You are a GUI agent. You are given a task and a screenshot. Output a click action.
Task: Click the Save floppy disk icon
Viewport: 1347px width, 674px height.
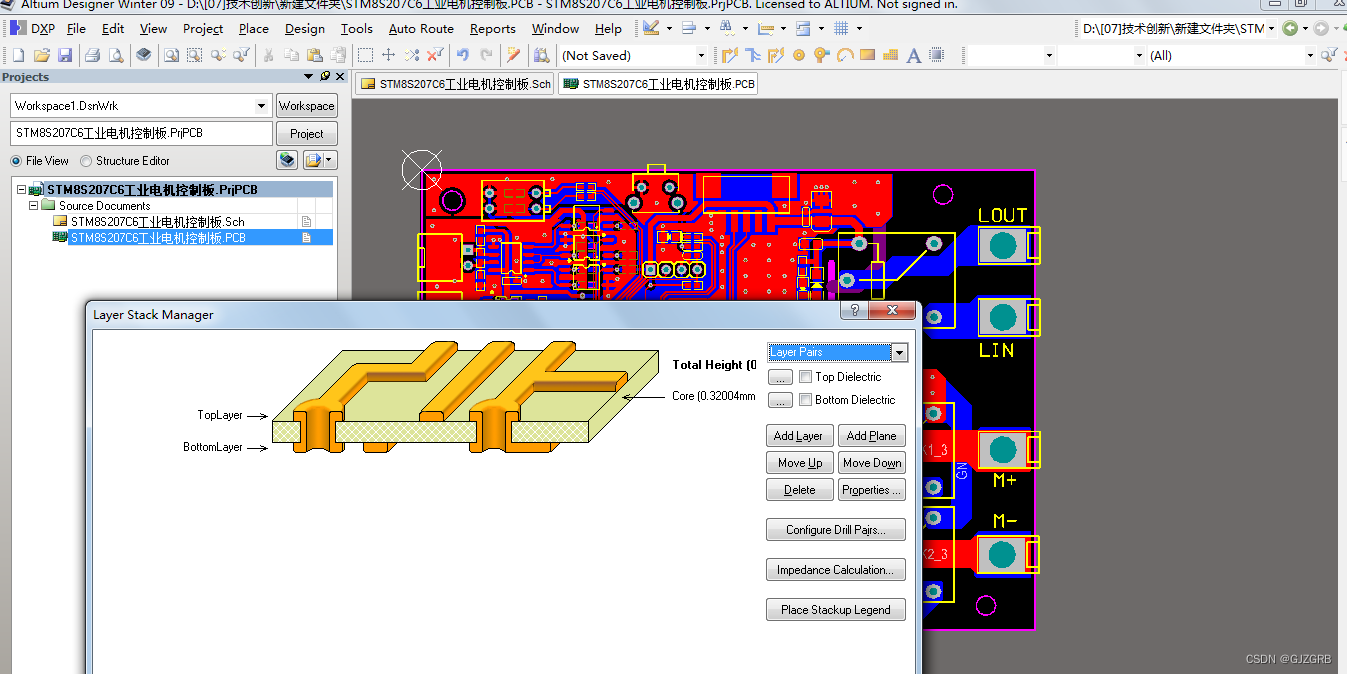[65, 55]
